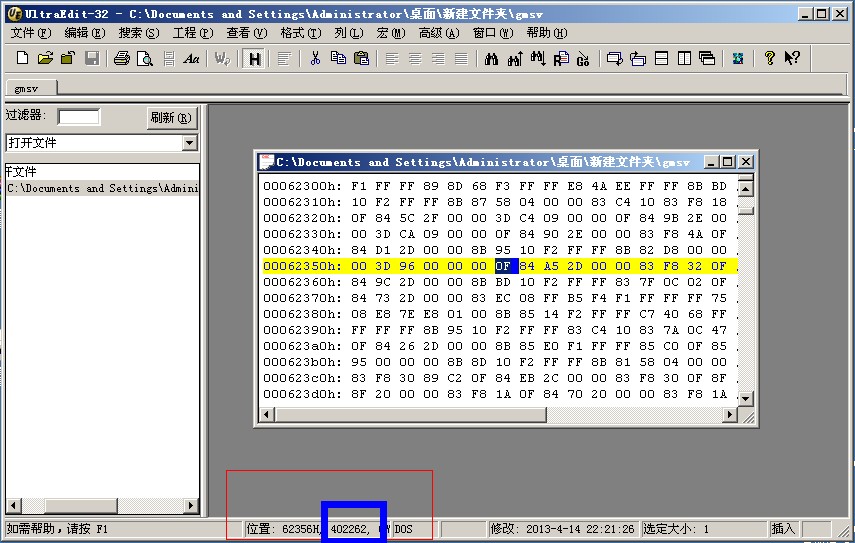855x543 pixels.
Task: Click the selected 0F byte on row 00062350h
Action: pyautogui.click(x=503, y=266)
